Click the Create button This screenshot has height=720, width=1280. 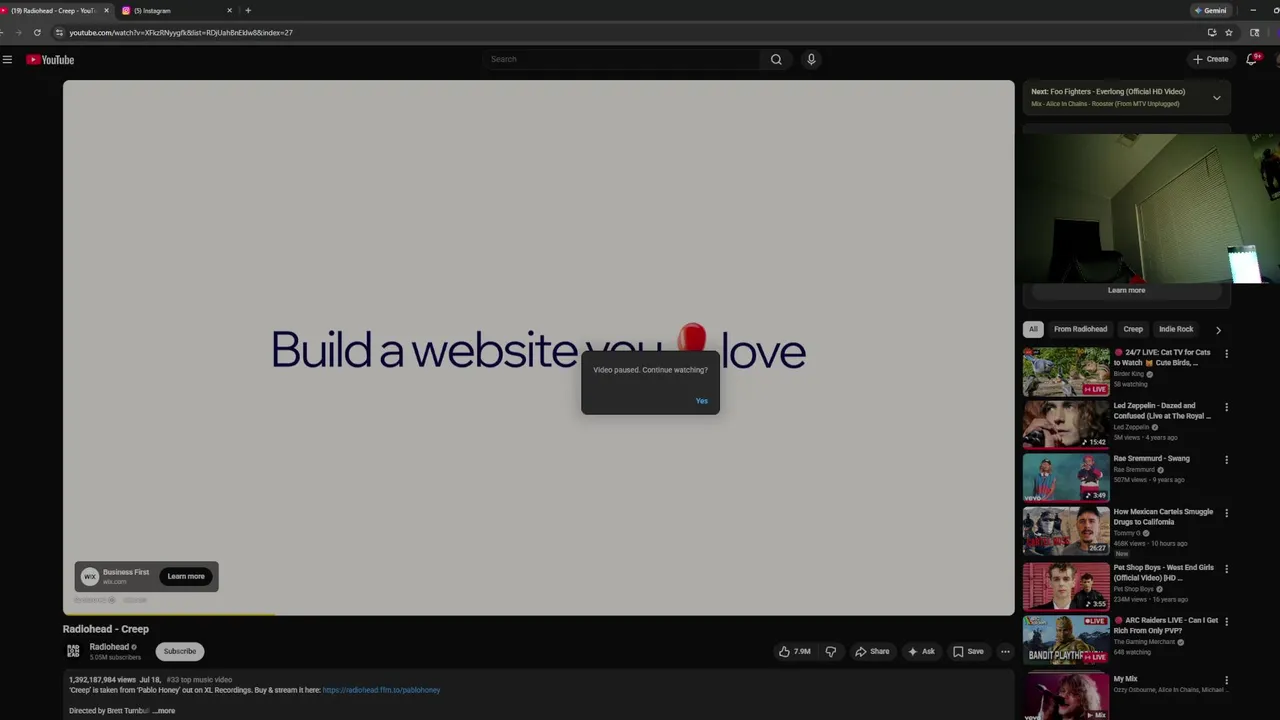(1210, 59)
